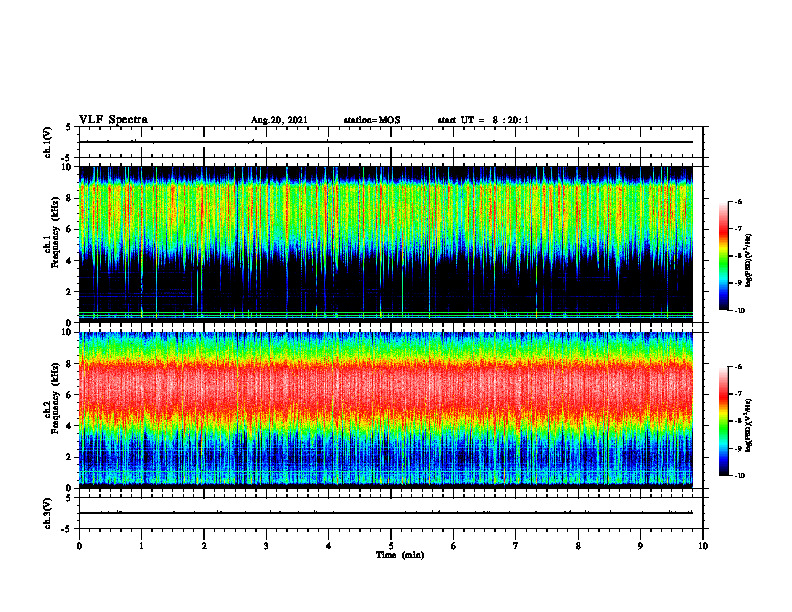Image resolution: width=792 pixels, height=612 pixels.
Task: Click the ch.2 spectrogram color bar
Action: (724, 421)
